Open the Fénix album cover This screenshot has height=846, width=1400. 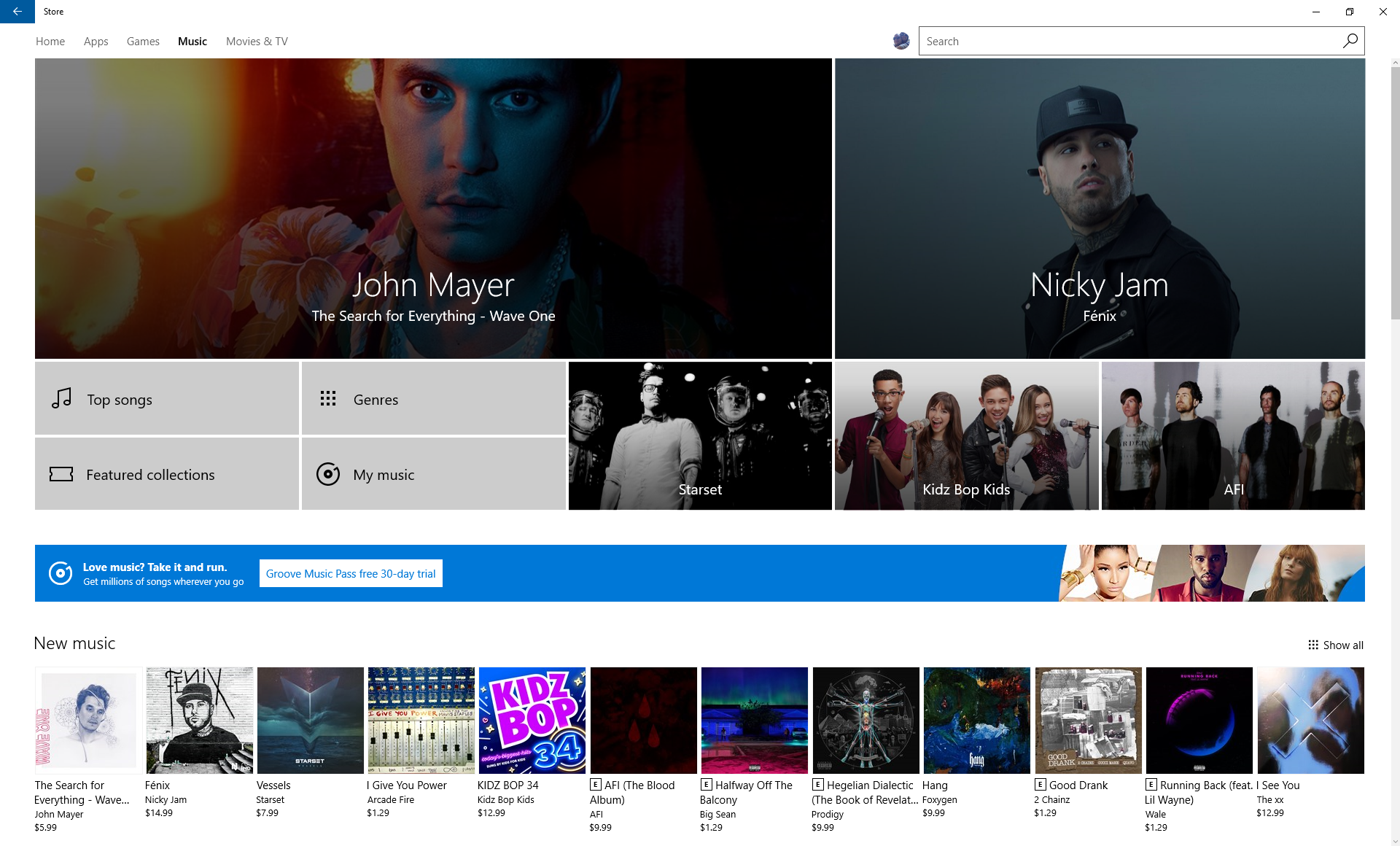200,721
